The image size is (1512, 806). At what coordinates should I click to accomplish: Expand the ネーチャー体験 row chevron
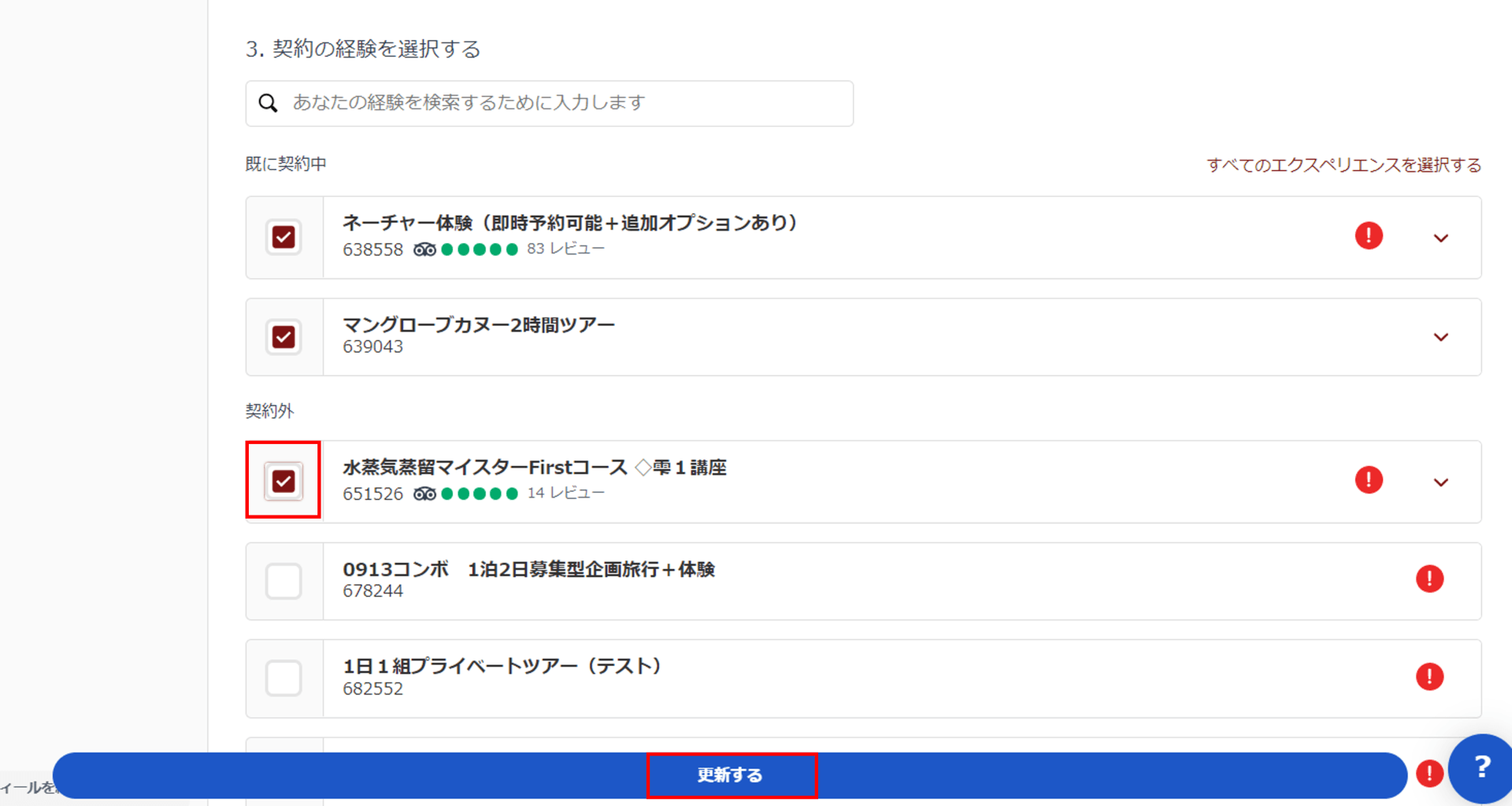pyautogui.click(x=1440, y=238)
